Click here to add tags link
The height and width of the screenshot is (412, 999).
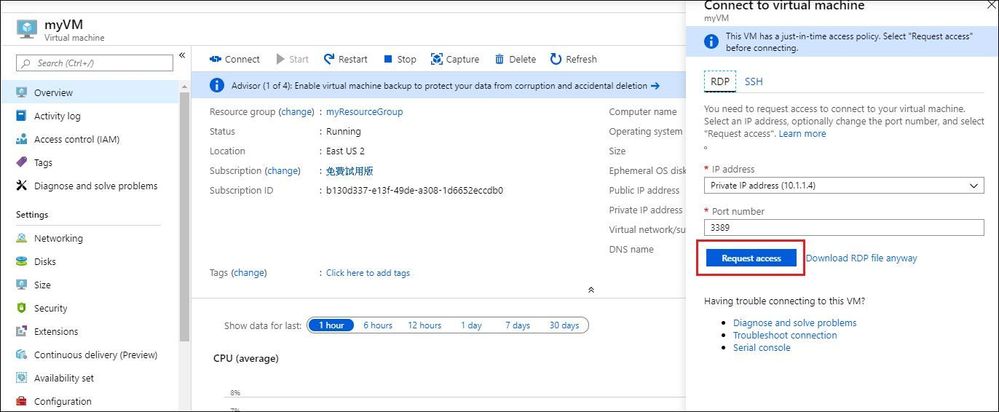click(x=368, y=273)
